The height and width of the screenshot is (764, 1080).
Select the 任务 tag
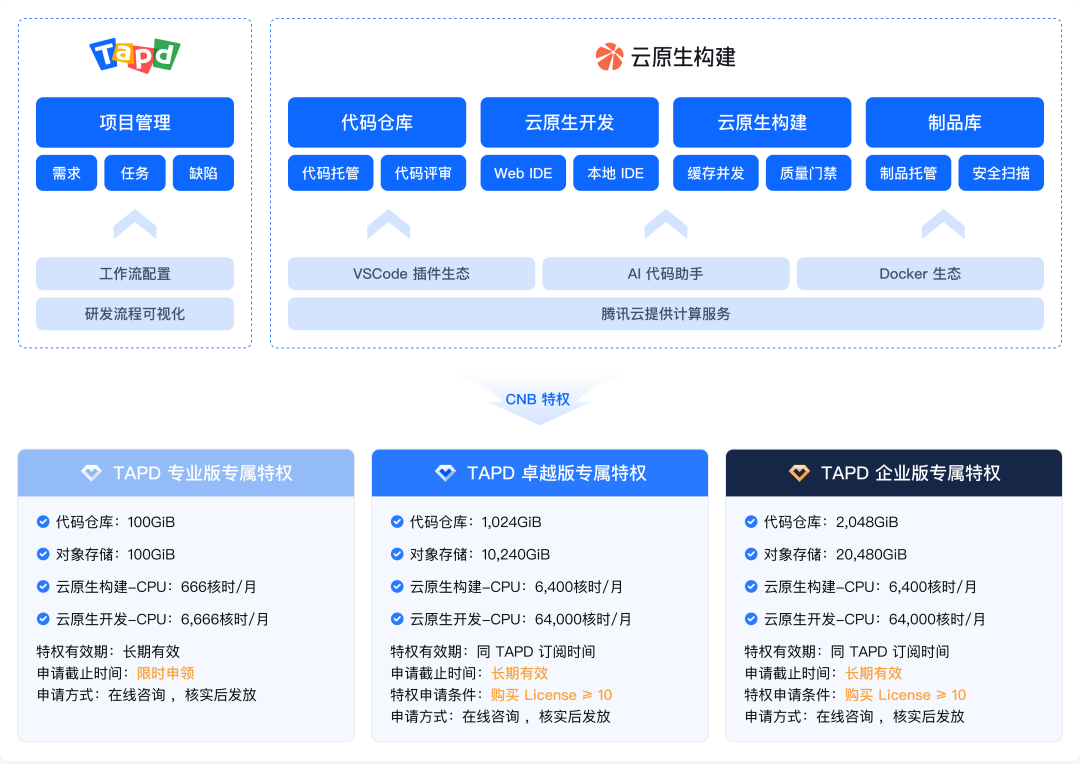click(135, 173)
